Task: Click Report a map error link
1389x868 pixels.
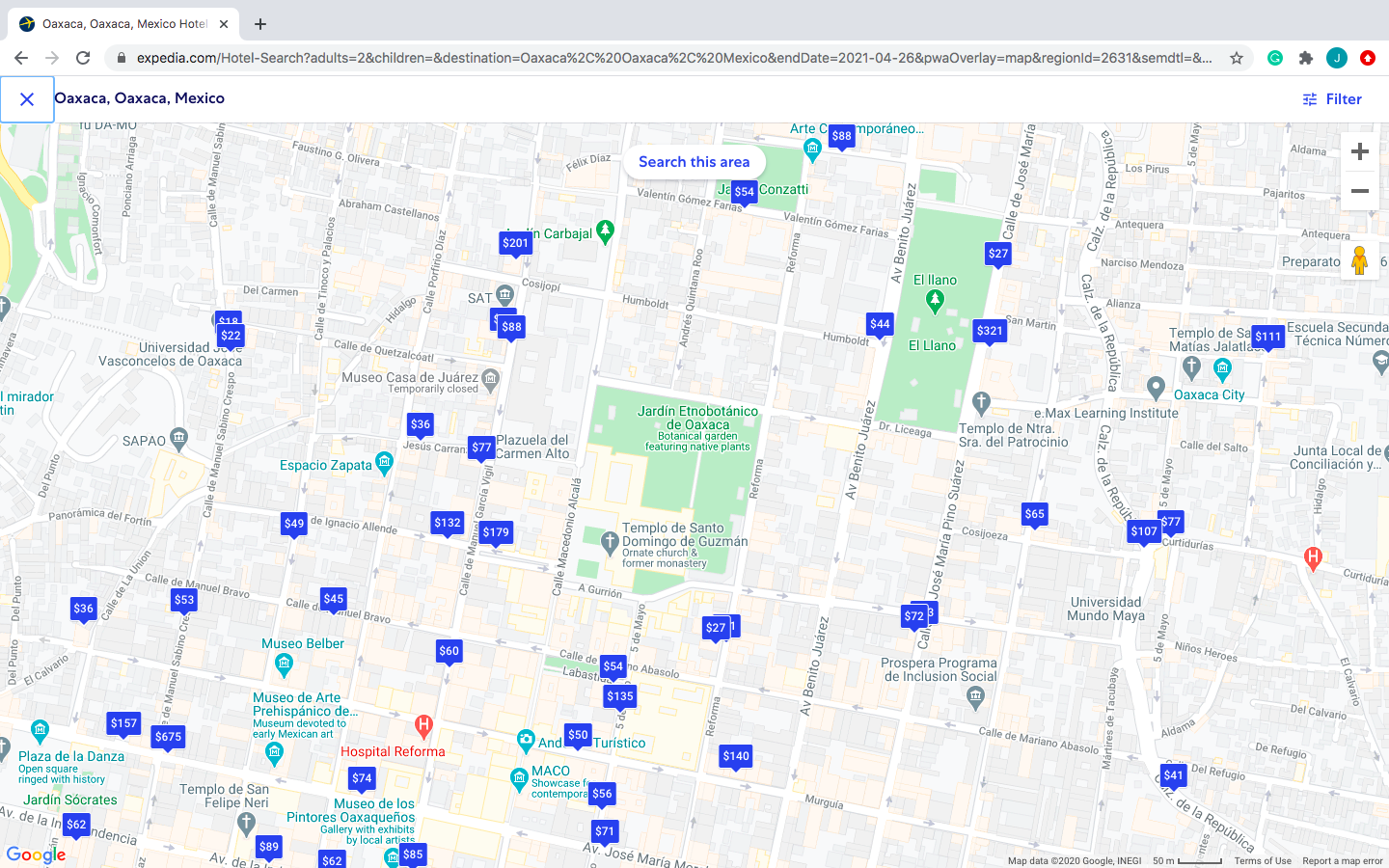Action: click(x=1343, y=861)
